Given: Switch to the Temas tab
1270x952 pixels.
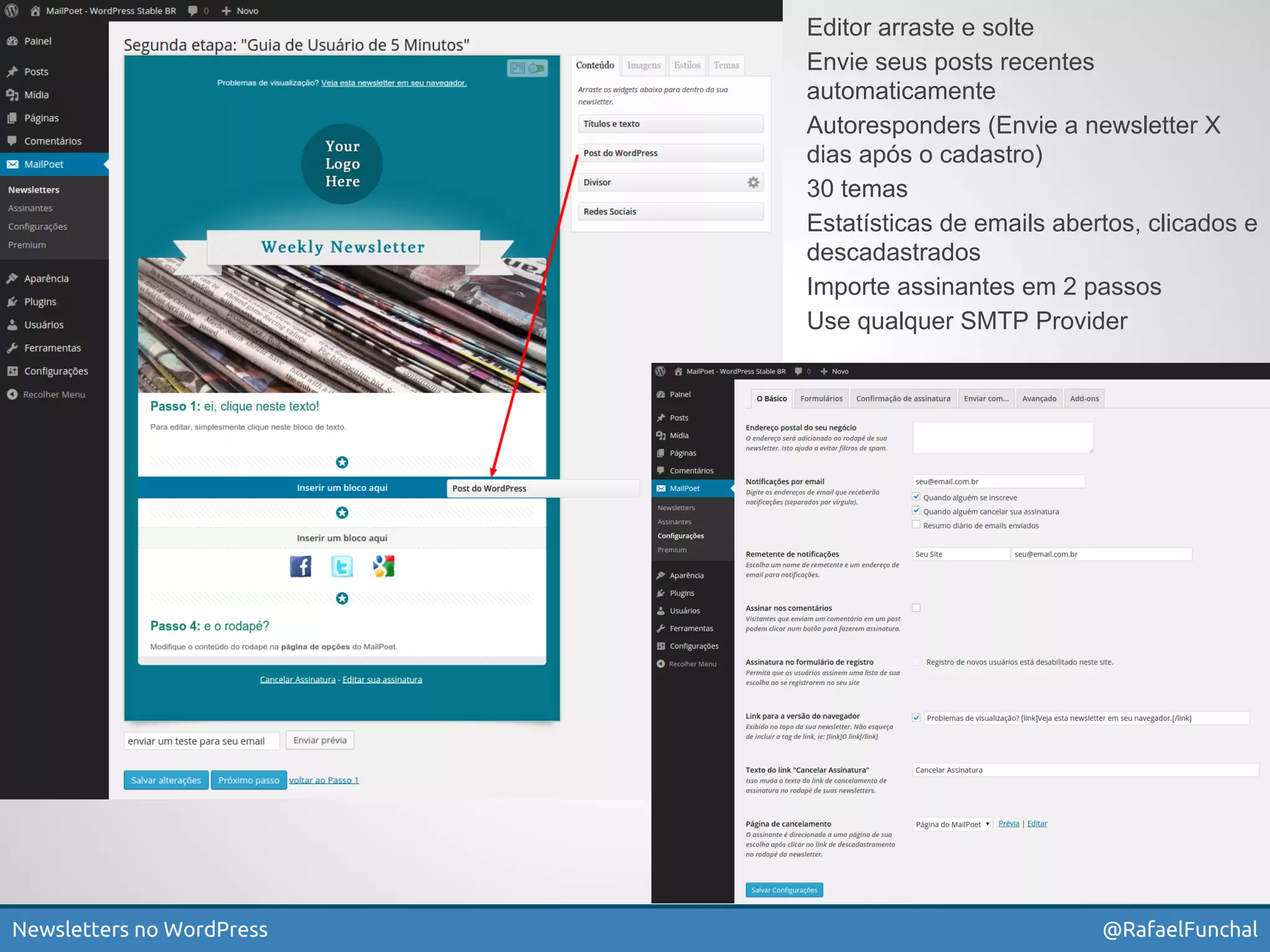Looking at the screenshot, I should click(726, 65).
